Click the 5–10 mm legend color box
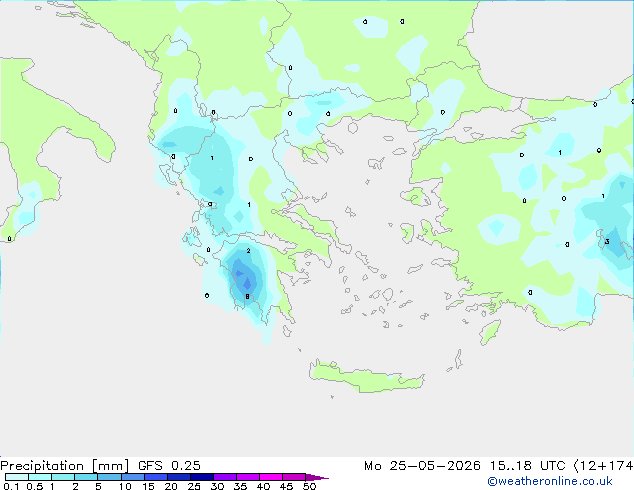 pos(109,477)
